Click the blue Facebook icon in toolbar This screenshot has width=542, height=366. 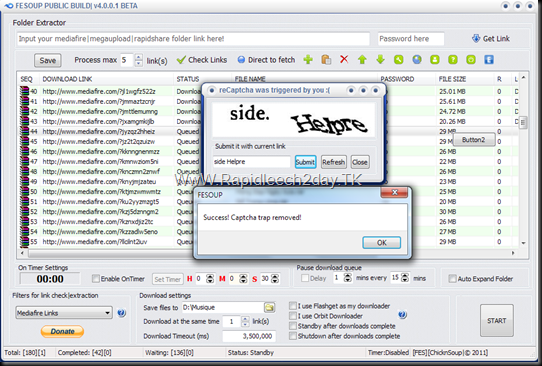coord(489,59)
